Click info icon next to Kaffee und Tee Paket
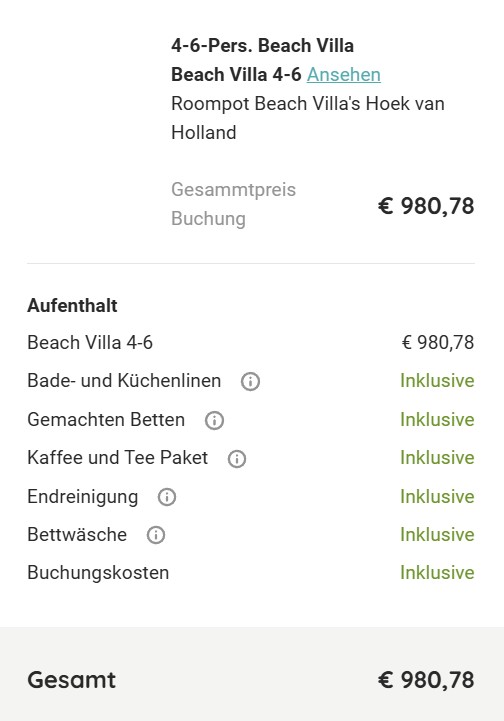 point(237,458)
